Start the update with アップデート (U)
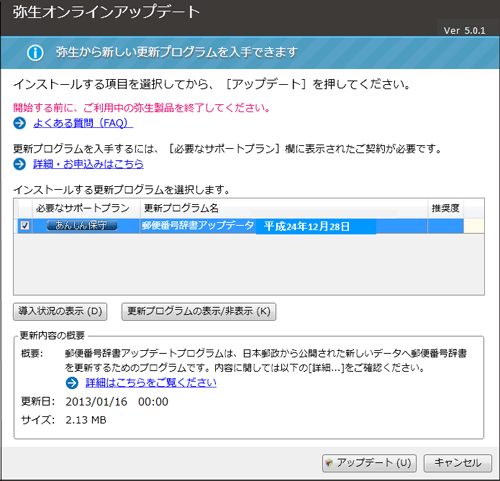500x481 pixels. tap(369, 463)
